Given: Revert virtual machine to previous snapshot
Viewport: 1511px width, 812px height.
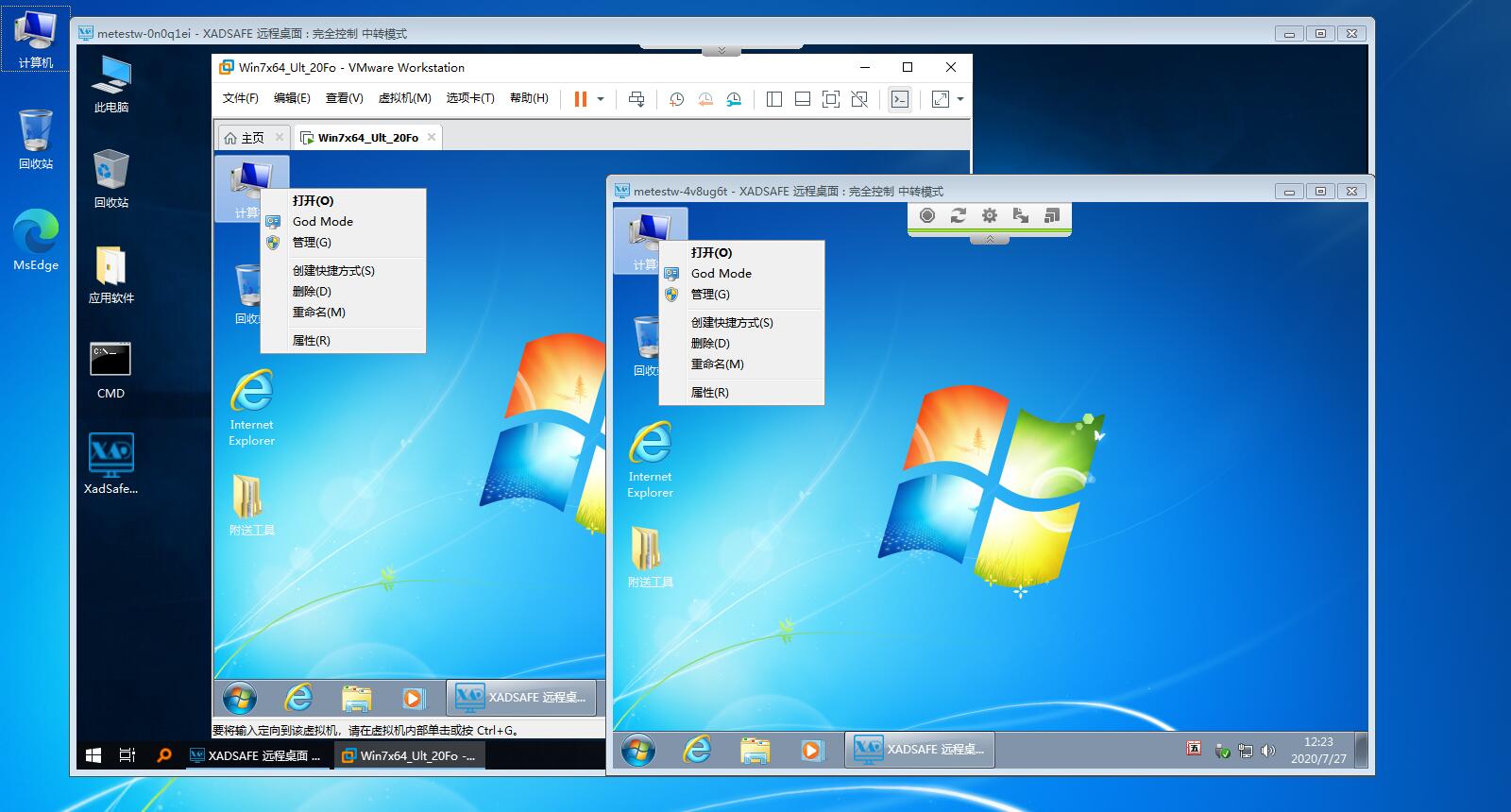Looking at the screenshot, I should coord(705,99).
